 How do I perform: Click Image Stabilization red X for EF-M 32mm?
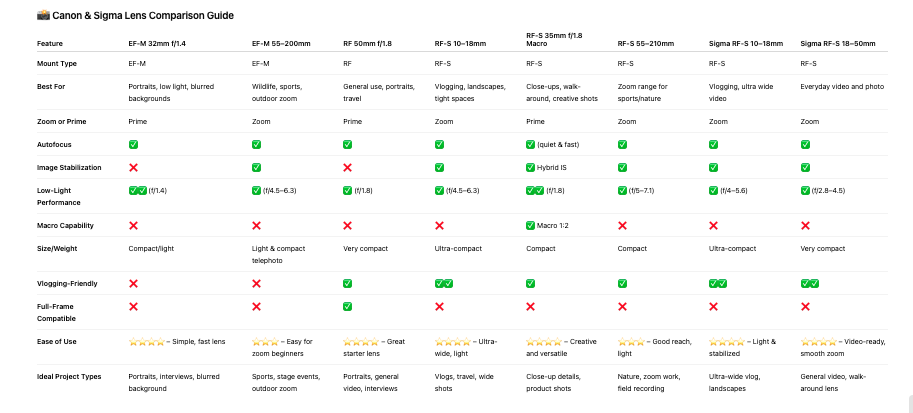coord(133,168)
